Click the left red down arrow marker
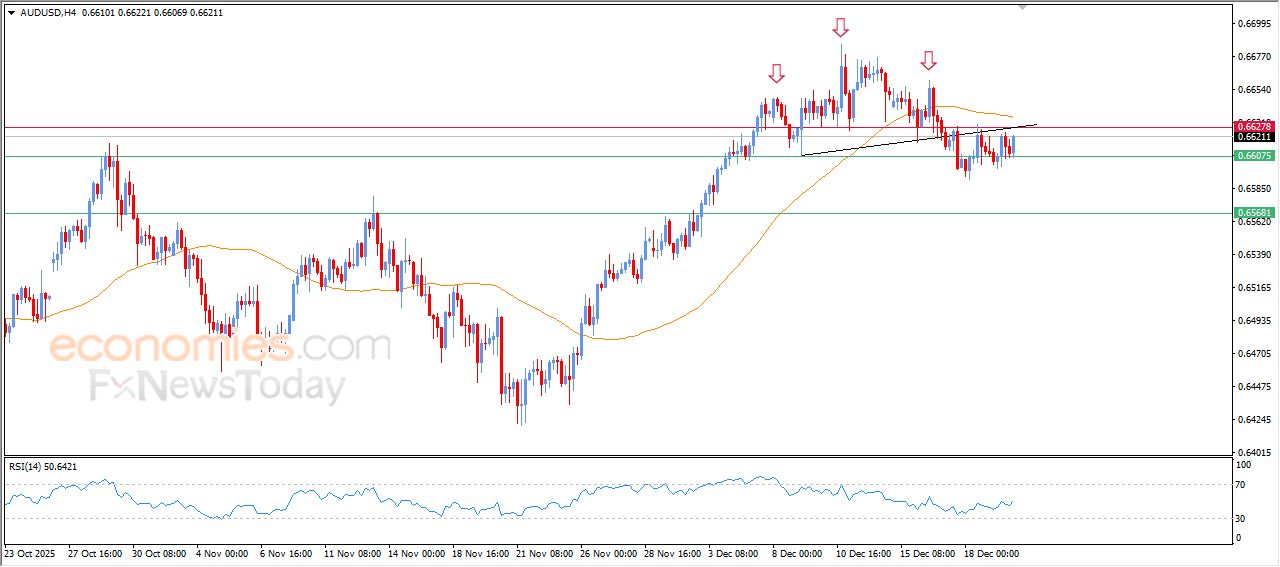This screenshot has height=567, width=1280. pyautogui.click(x=776, y=73)
